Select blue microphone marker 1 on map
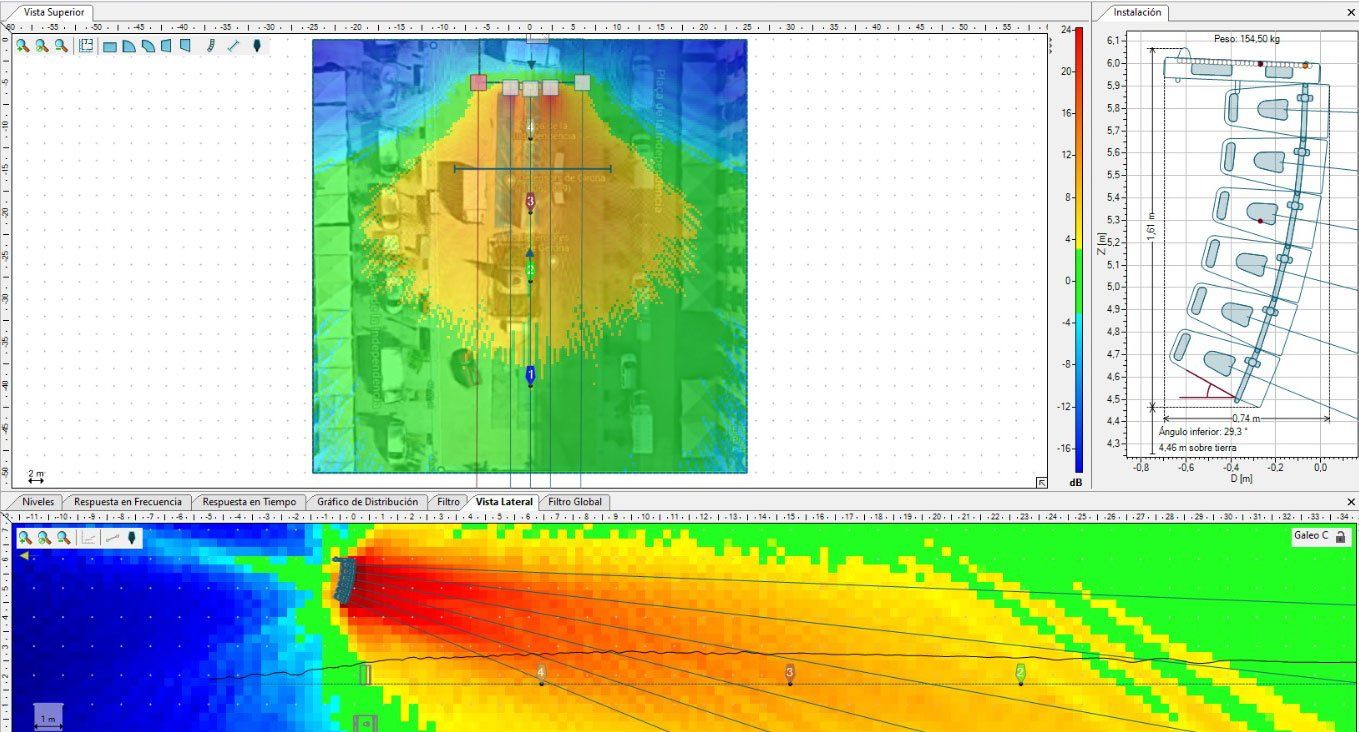The image size is (1359, 732). click(530, 375)
